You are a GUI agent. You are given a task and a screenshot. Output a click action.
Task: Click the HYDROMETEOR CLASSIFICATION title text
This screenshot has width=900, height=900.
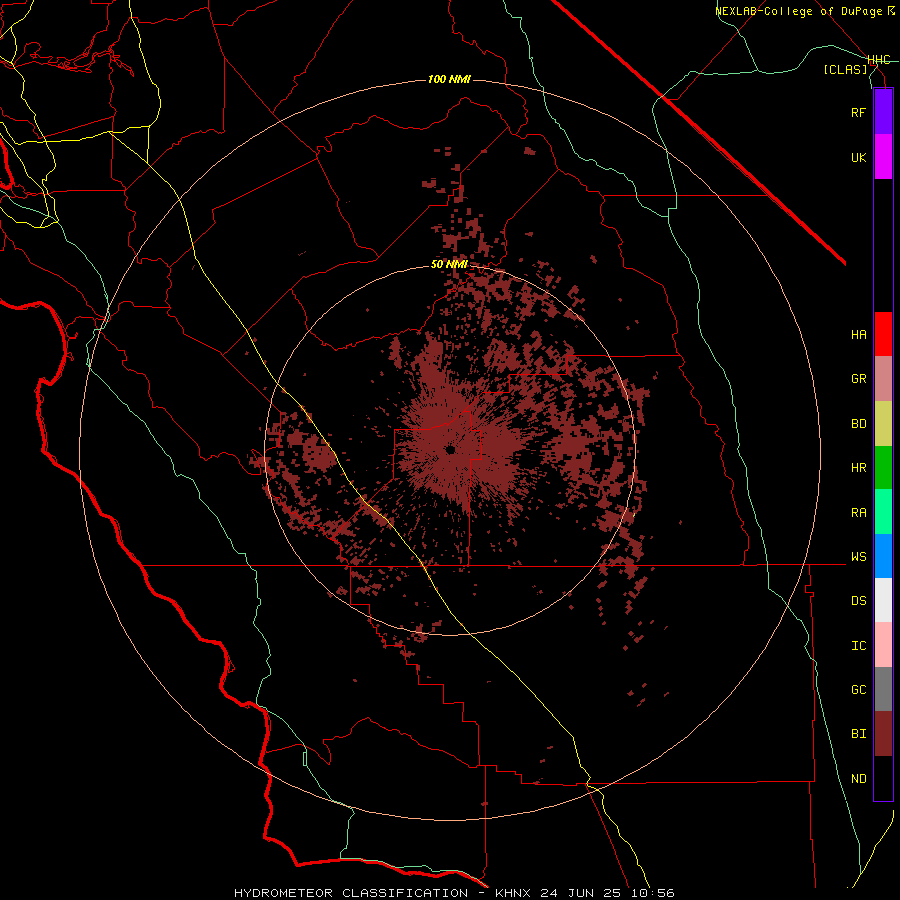coord(351,893)
